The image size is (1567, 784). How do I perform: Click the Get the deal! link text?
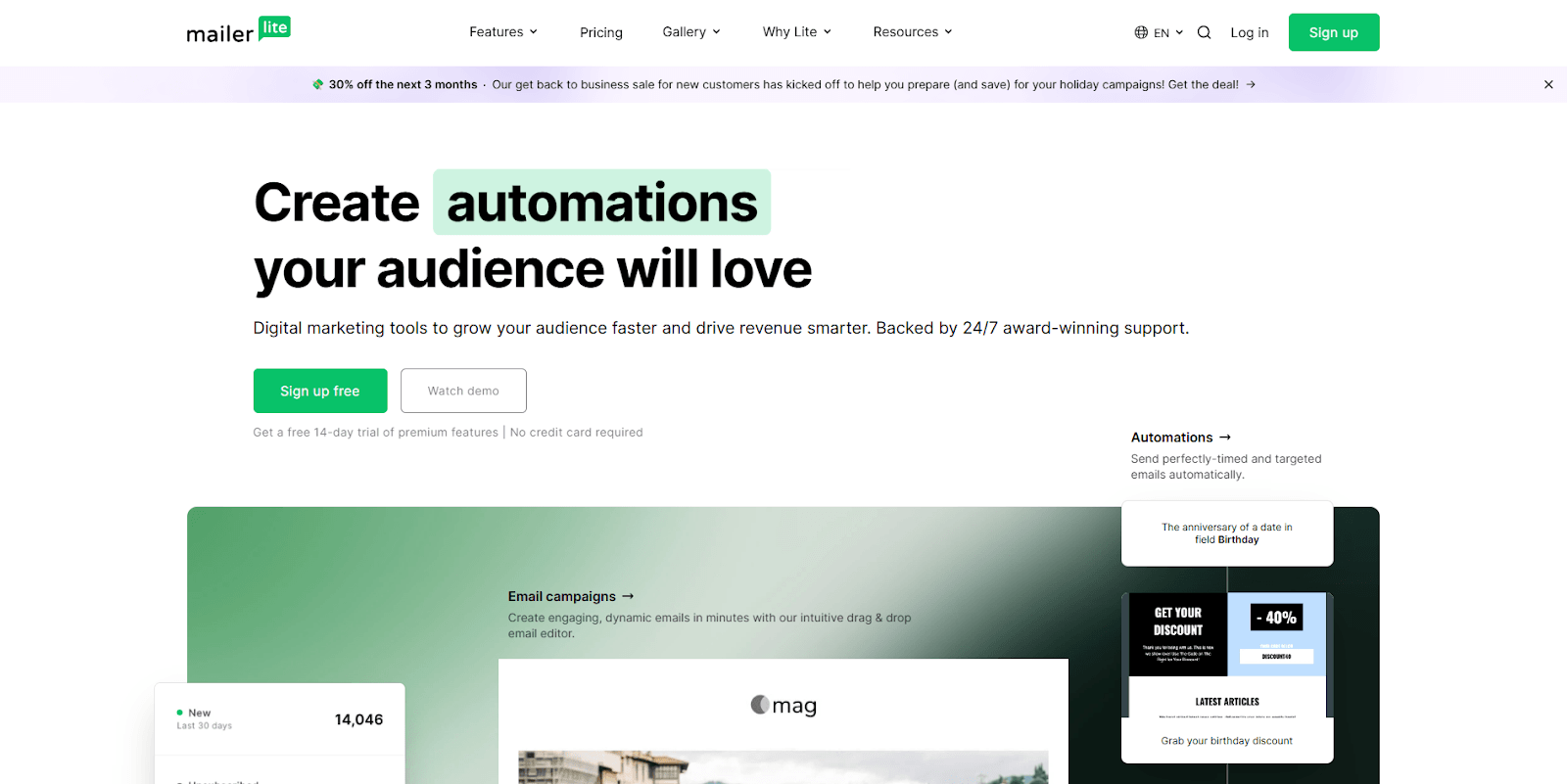pyautogui.click(x=1204, y=84)
